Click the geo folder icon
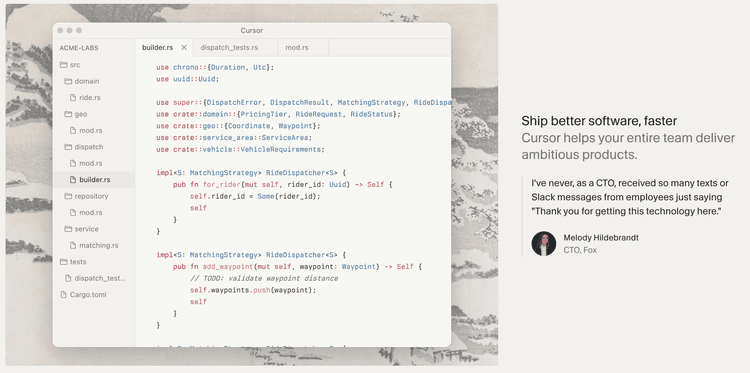The height and width of the screenshot is (373, 750). tap(68, 114)
